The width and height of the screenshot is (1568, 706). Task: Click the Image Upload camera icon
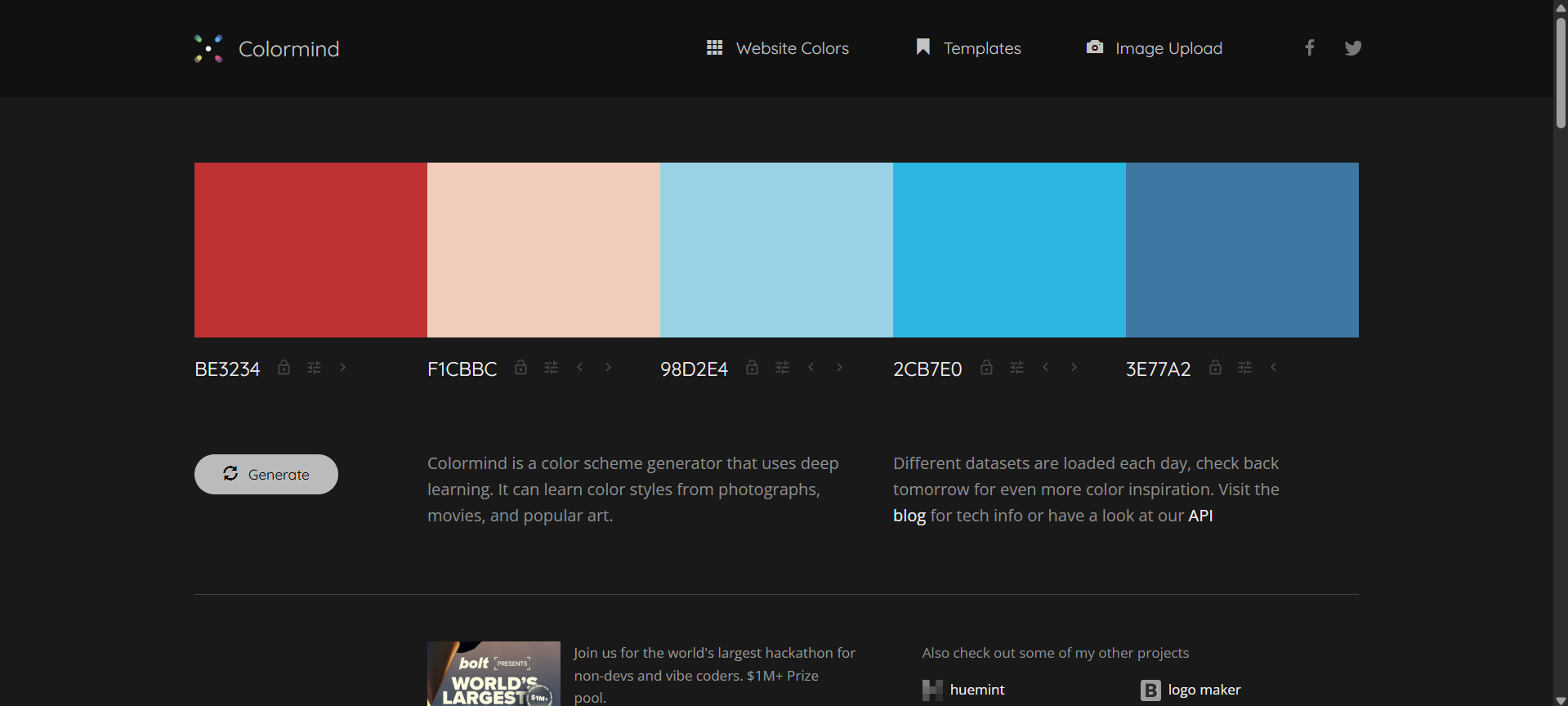1095,47
